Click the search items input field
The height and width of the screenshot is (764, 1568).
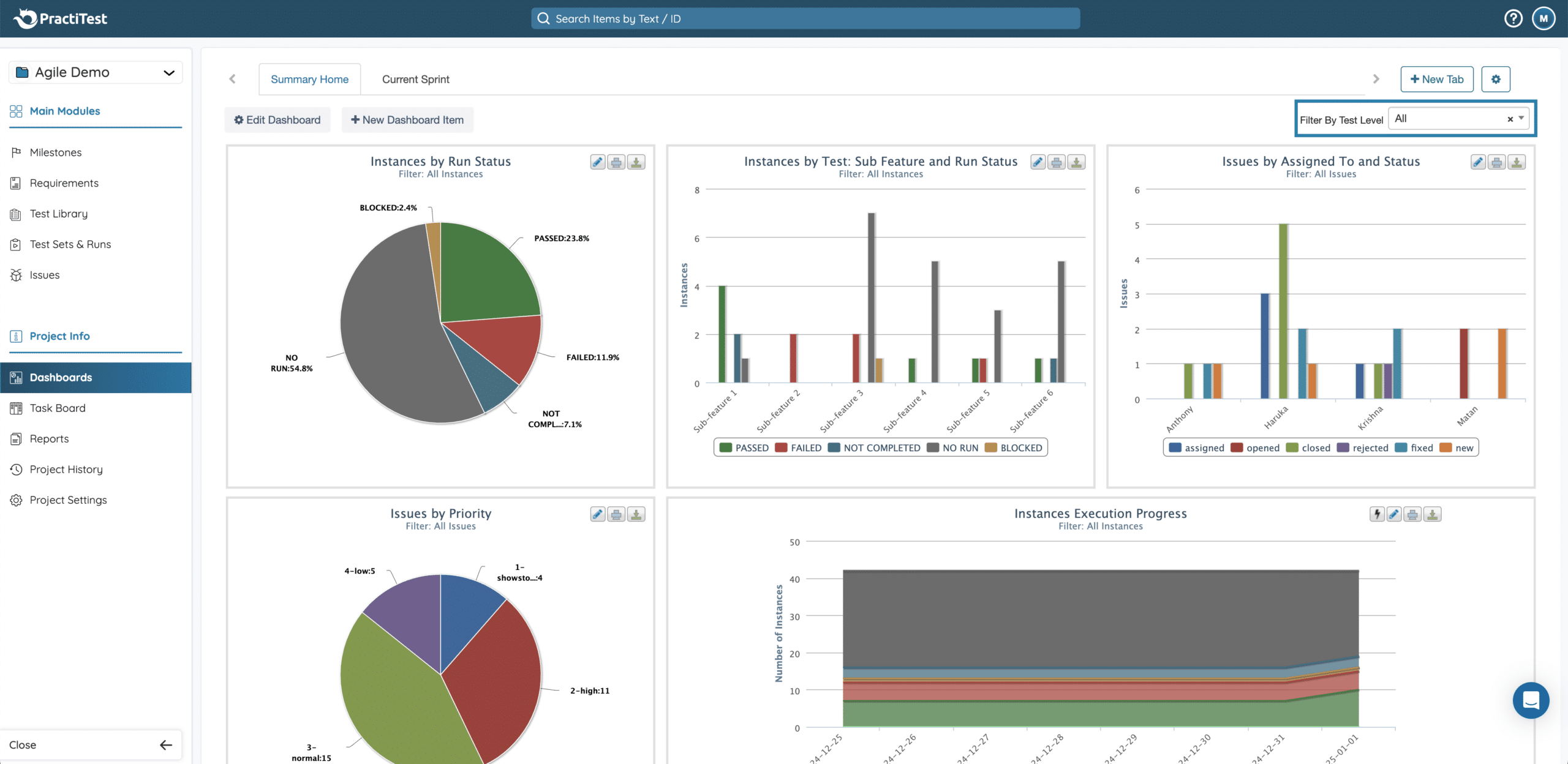pyautogui.click(x=805, y=18)
